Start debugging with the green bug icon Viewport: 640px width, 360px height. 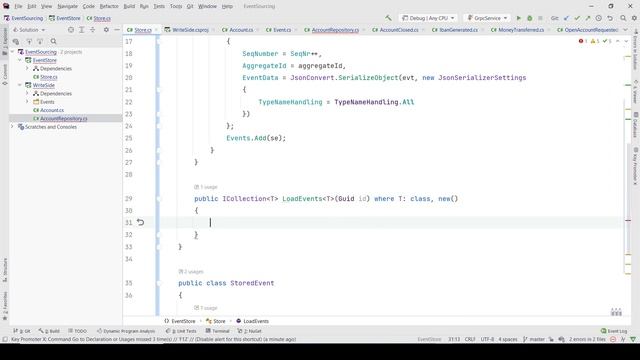coord(529,18)
